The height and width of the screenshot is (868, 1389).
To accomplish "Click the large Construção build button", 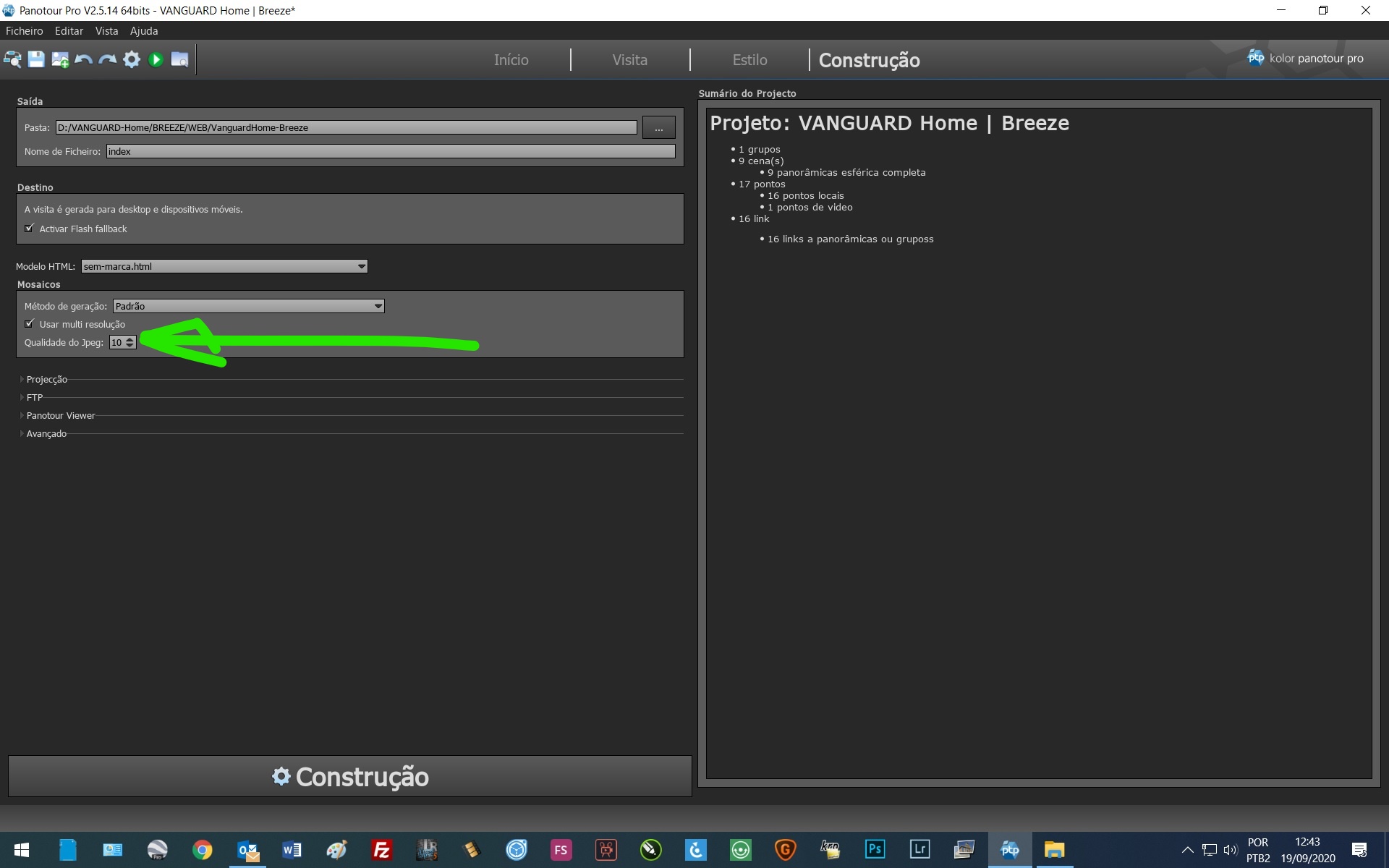I will (350, 776).
